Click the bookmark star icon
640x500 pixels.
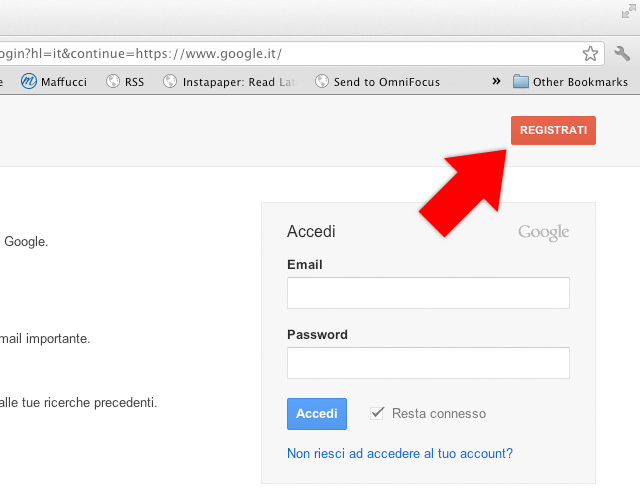590,53
